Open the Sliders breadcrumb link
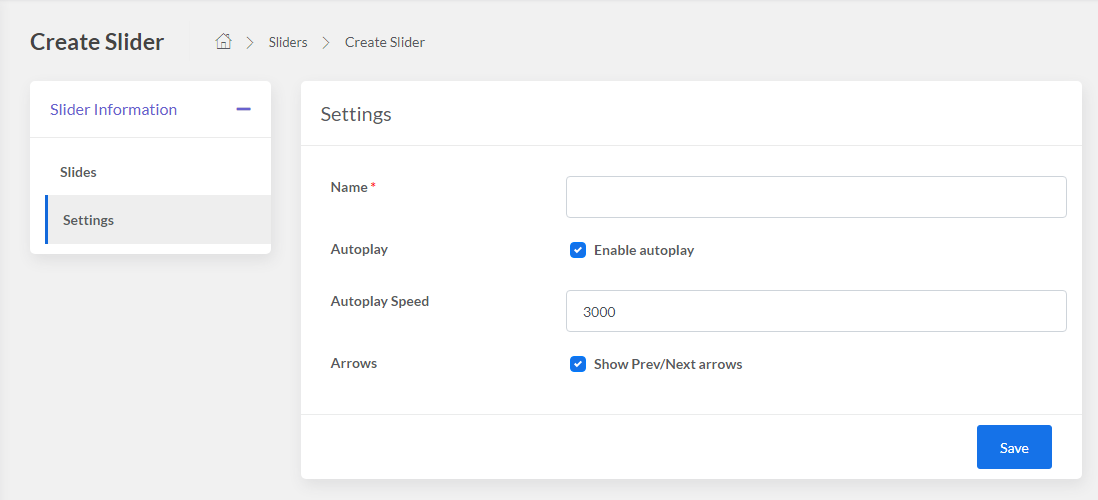This screenshot has width=1098, height=500. point(288,42)
